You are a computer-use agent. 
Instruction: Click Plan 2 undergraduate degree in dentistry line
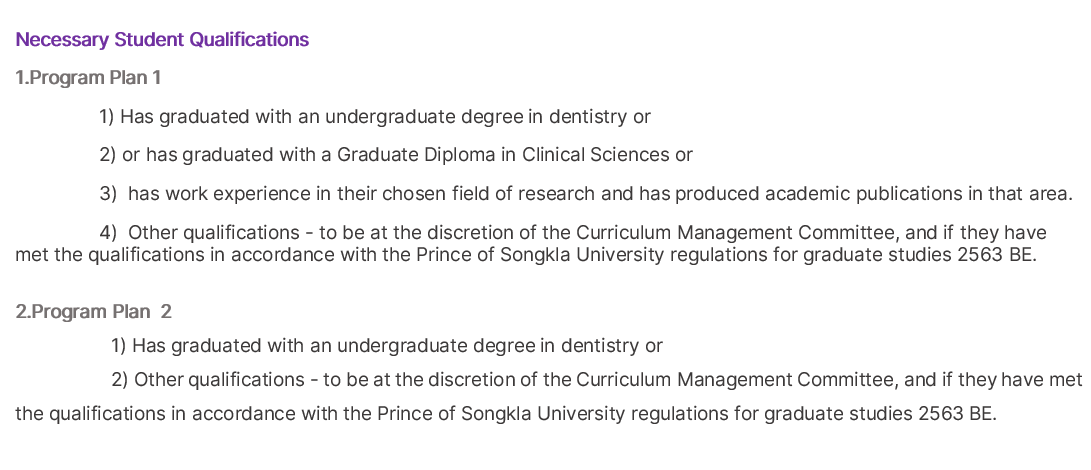[387, 345]
